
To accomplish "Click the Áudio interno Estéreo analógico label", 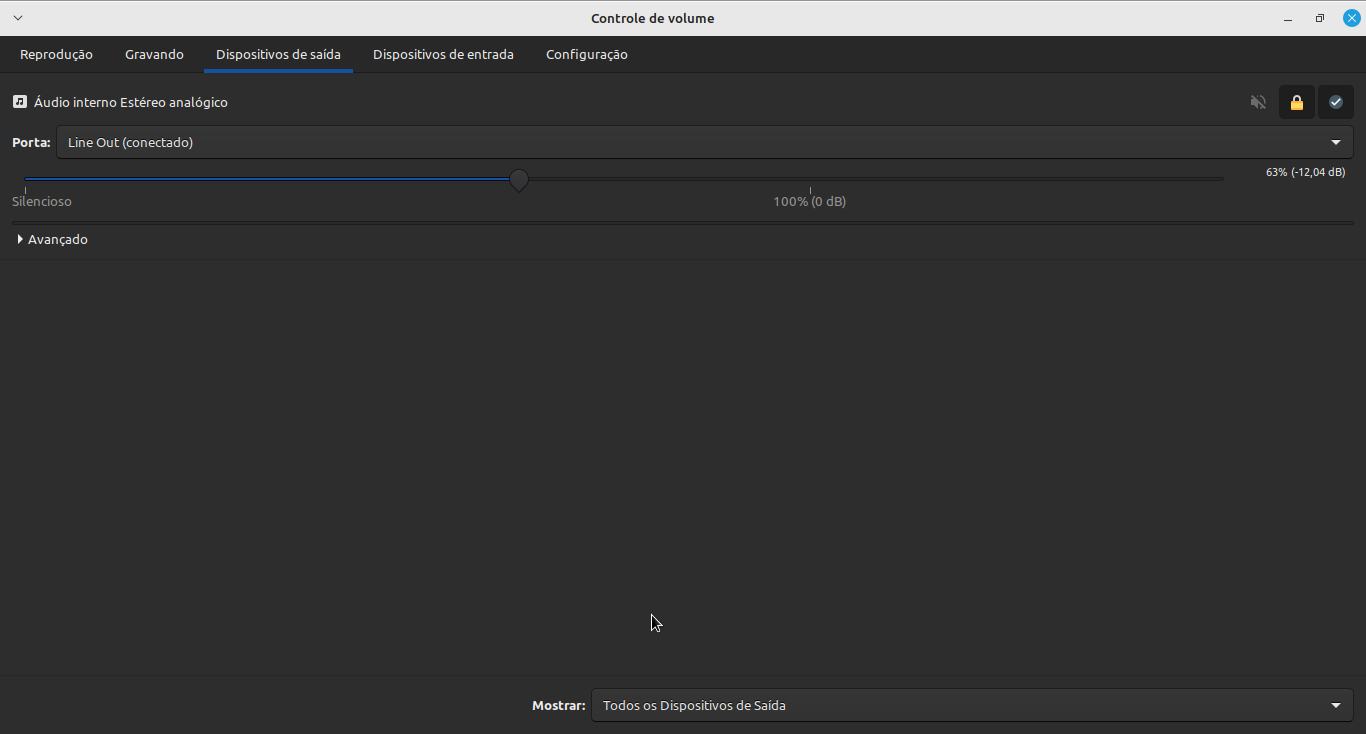I will point(130,102).
